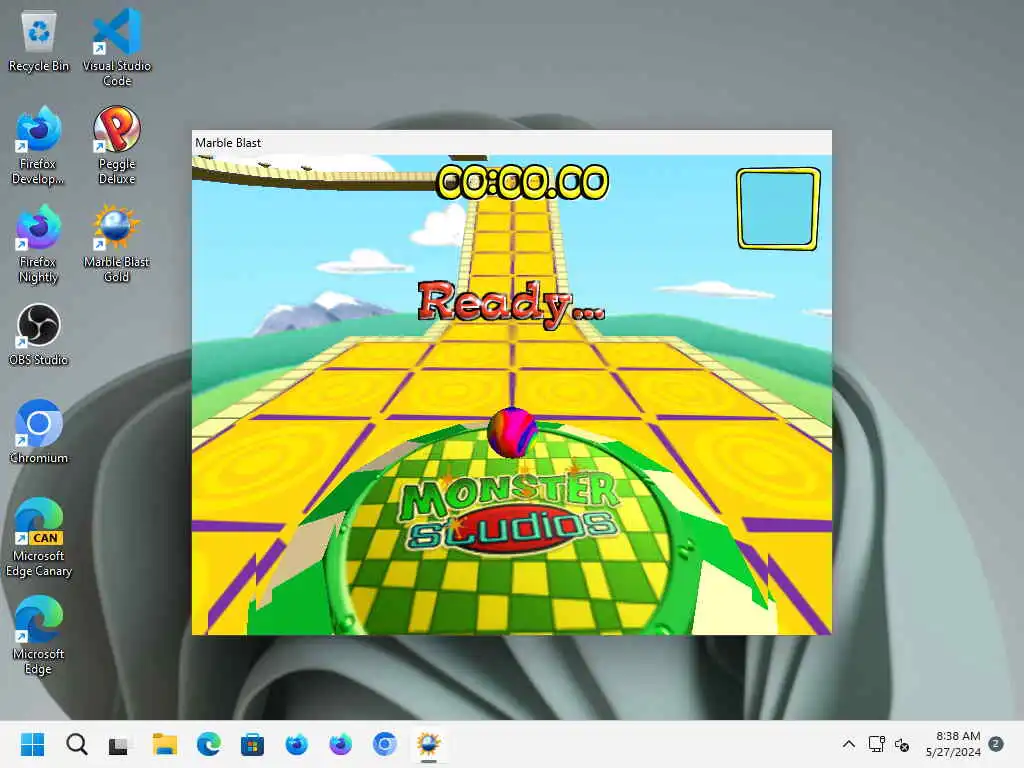Click the Monster Studios logo on the start pad
1024x768 pixels.
tap(509, 515)
